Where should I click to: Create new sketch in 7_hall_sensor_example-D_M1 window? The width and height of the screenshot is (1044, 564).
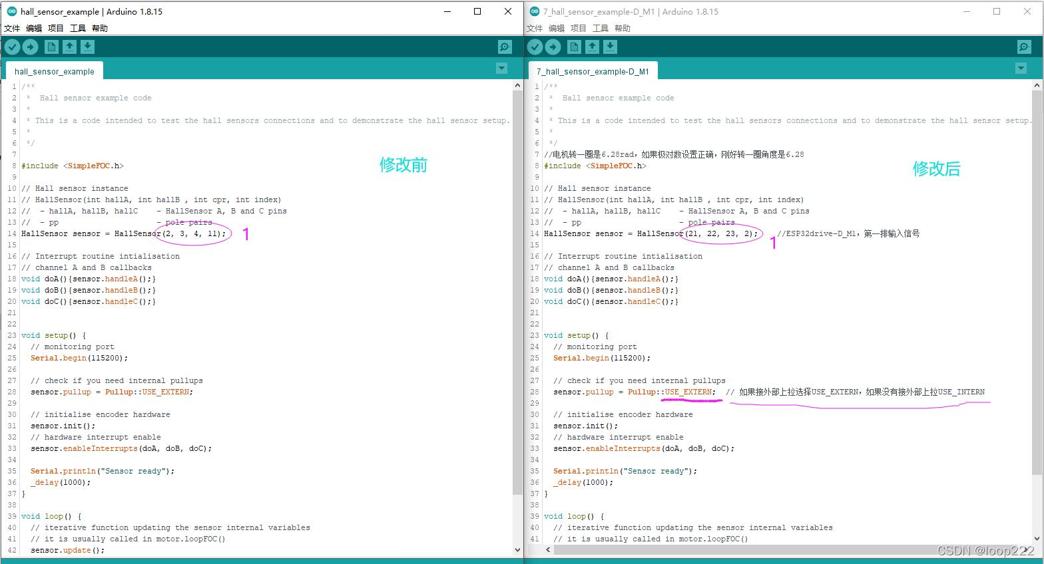(574, 47)
